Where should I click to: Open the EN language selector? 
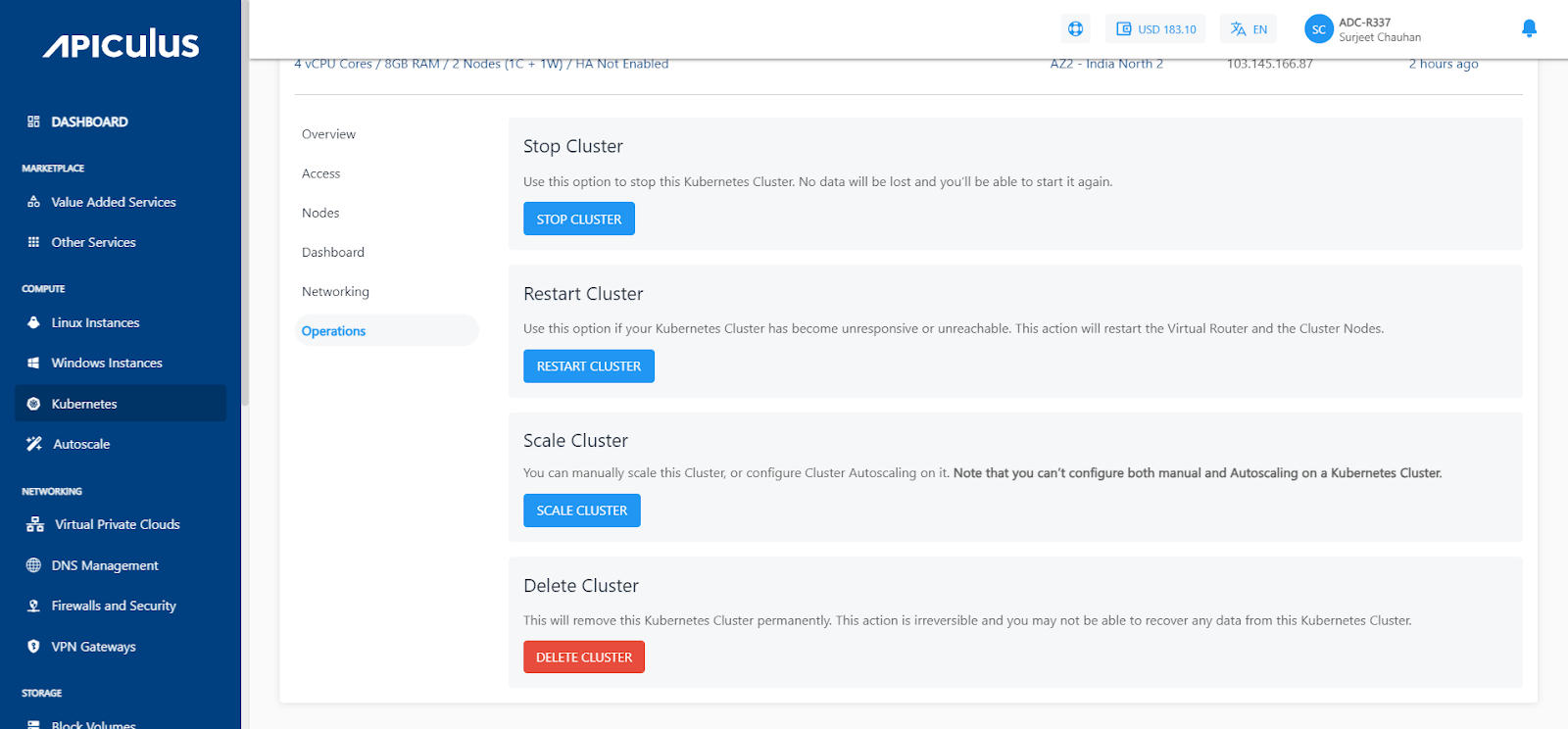pos(1249,29)
